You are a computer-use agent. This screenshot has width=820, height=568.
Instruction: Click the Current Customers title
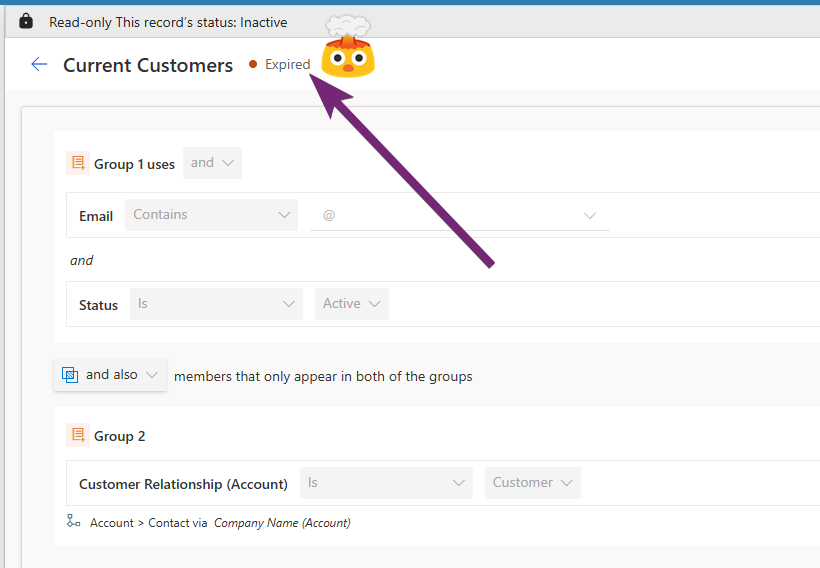click(x=148, y=65)
